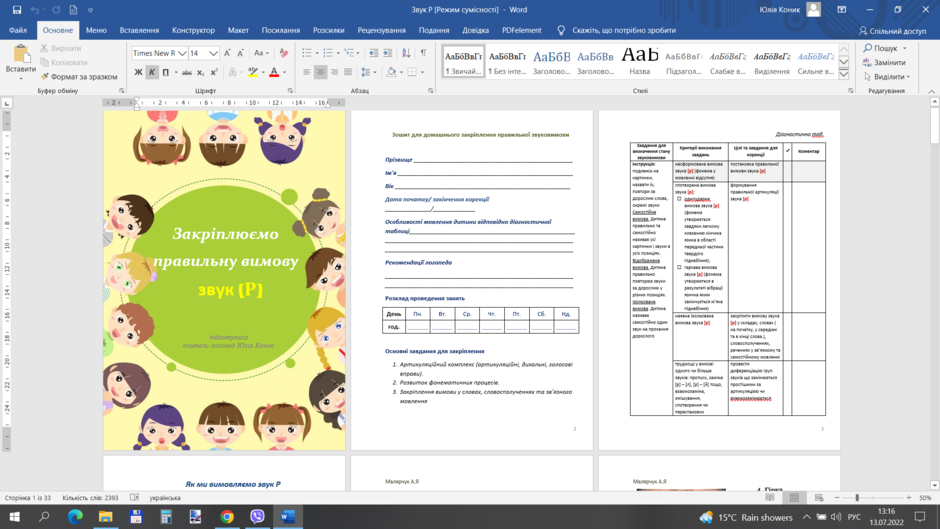Copy the selection using Копіювати
Screen dimensions: 940x529
click(64, 62)
